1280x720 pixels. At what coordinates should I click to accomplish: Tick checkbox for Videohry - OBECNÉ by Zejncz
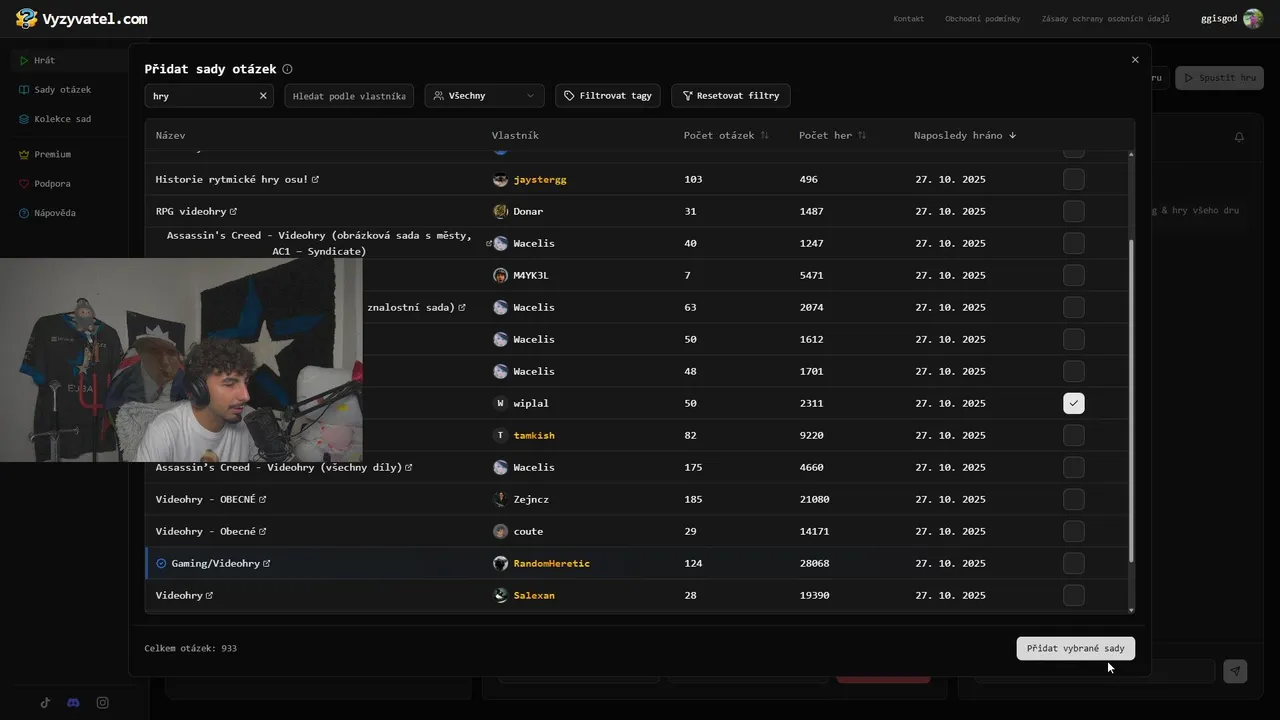coord(1073,500)
